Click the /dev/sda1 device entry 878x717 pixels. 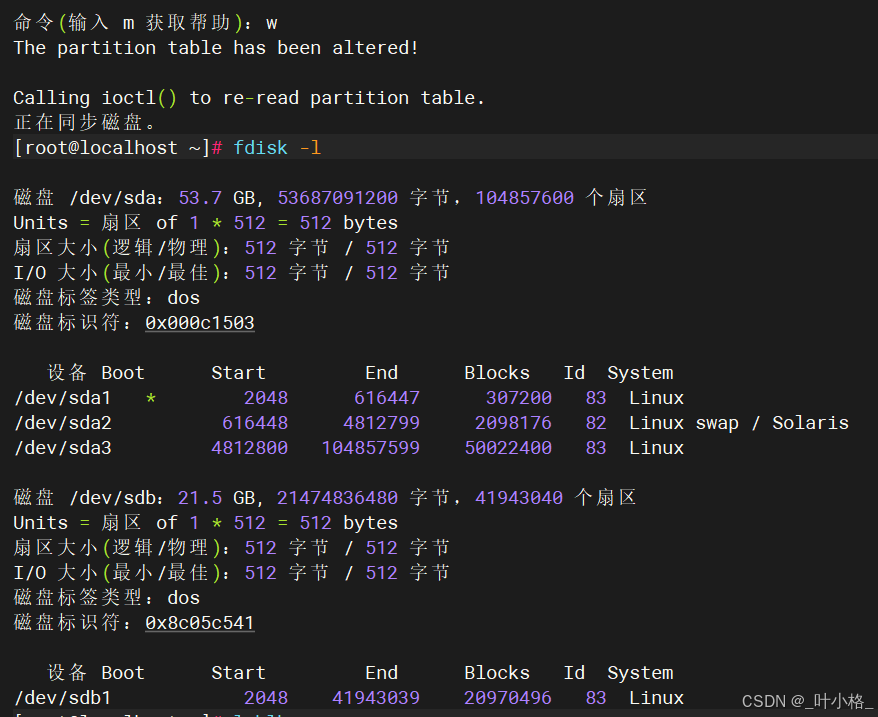click(63, 398)
